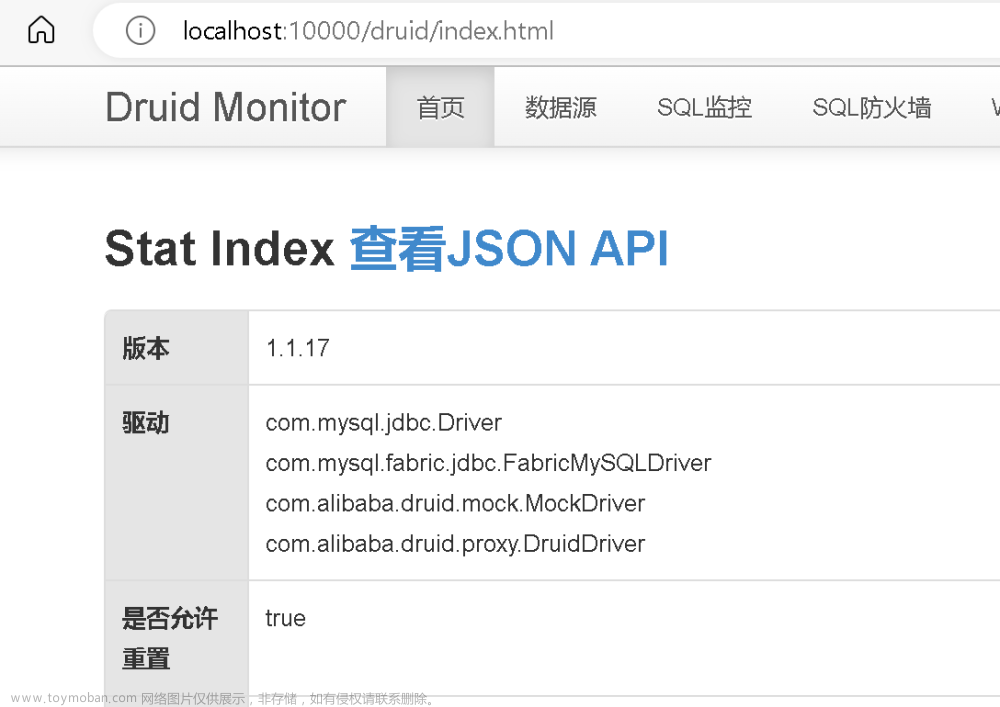Click the browser home icon
Image resolution: width=1000 pixels, height=707 pixels.
[41, 30]
